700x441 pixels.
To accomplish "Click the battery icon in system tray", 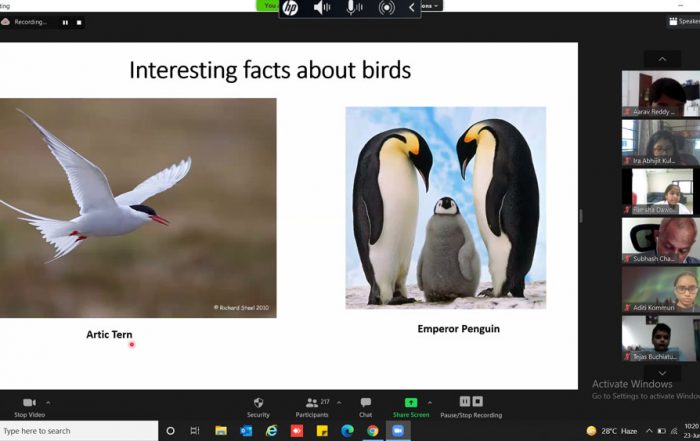I will pyautogui.click(x=662, y=431).
